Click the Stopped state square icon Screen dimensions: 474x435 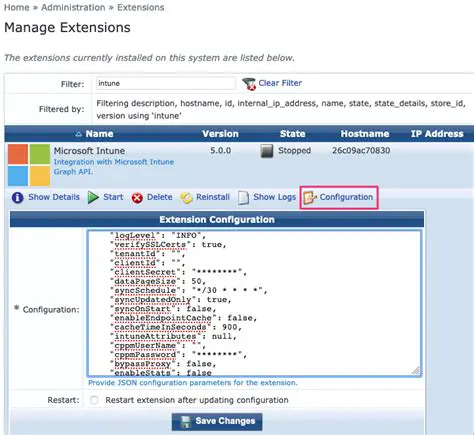pyautogui.click(x=267, y=151)
